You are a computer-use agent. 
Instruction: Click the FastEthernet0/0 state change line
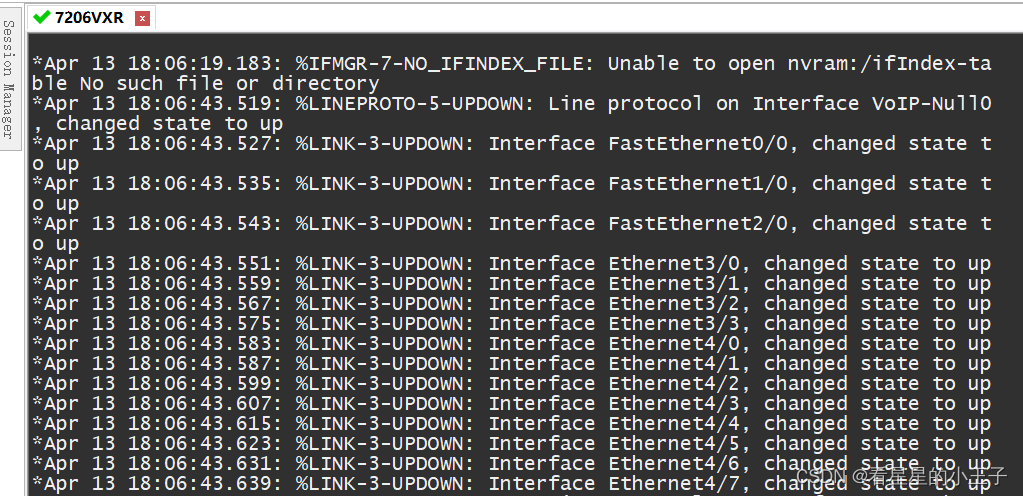pos(512,144)
